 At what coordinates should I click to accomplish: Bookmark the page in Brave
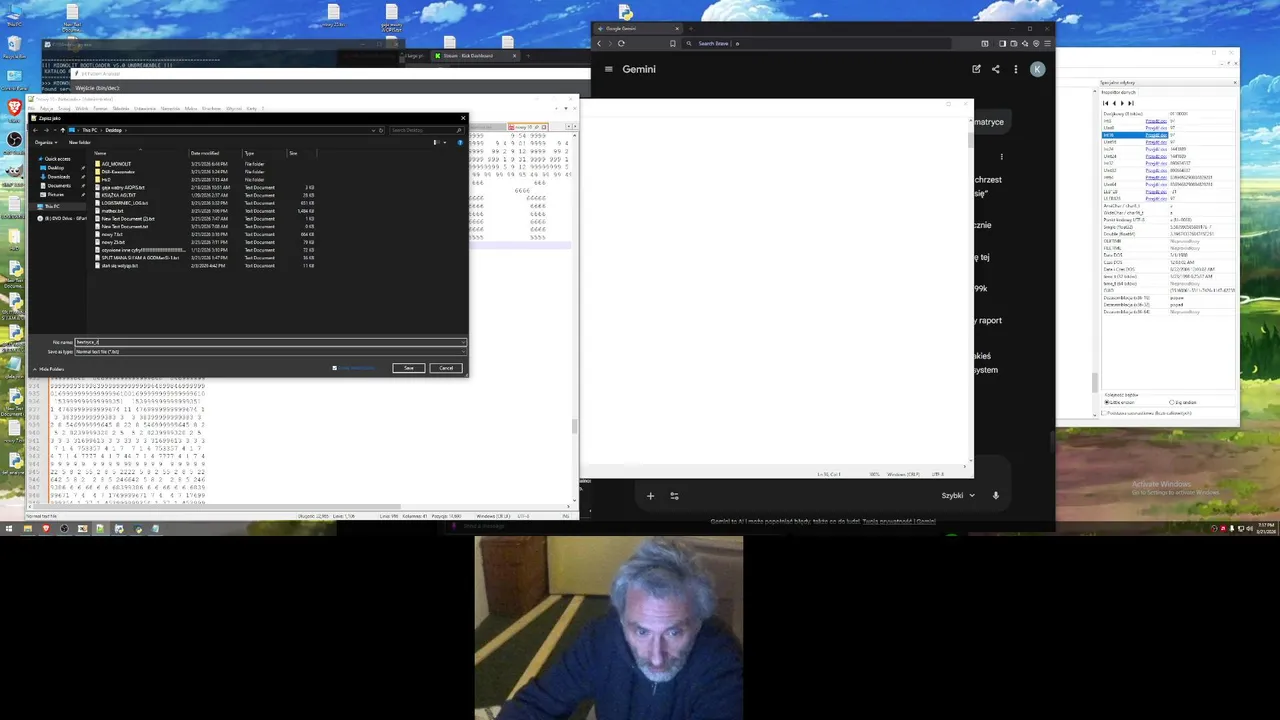[x=673, y=43]
